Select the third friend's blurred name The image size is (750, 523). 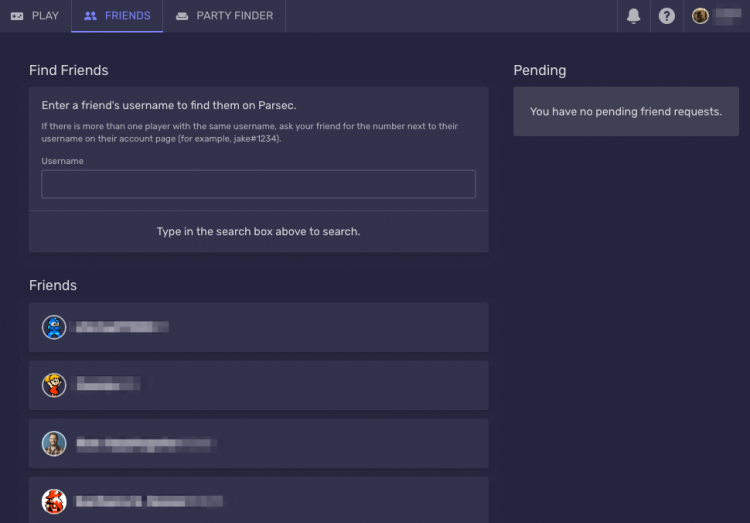(x=145, y=443)
